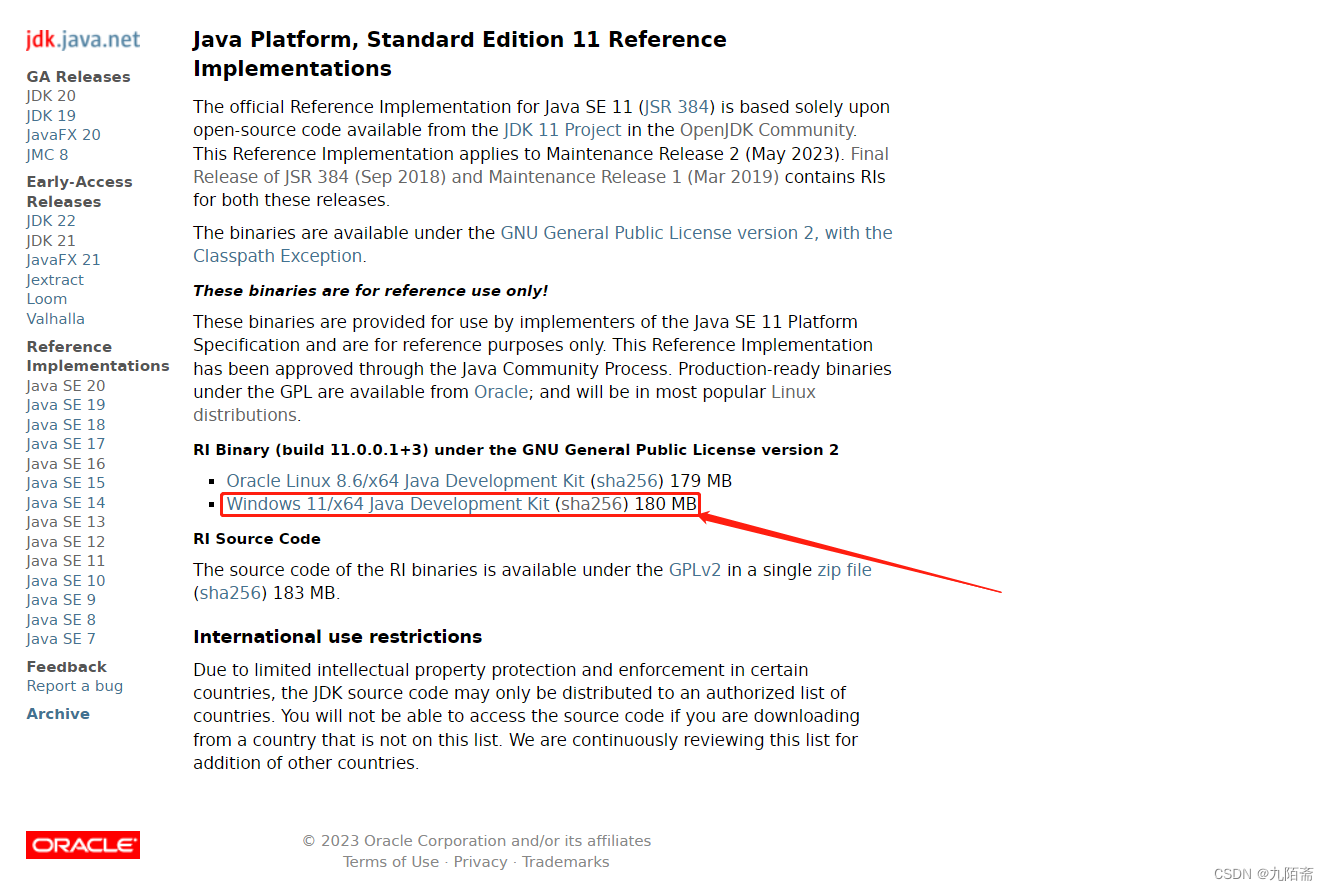
Task: Open Privacy footer link
Action: [x=481, y=862]
